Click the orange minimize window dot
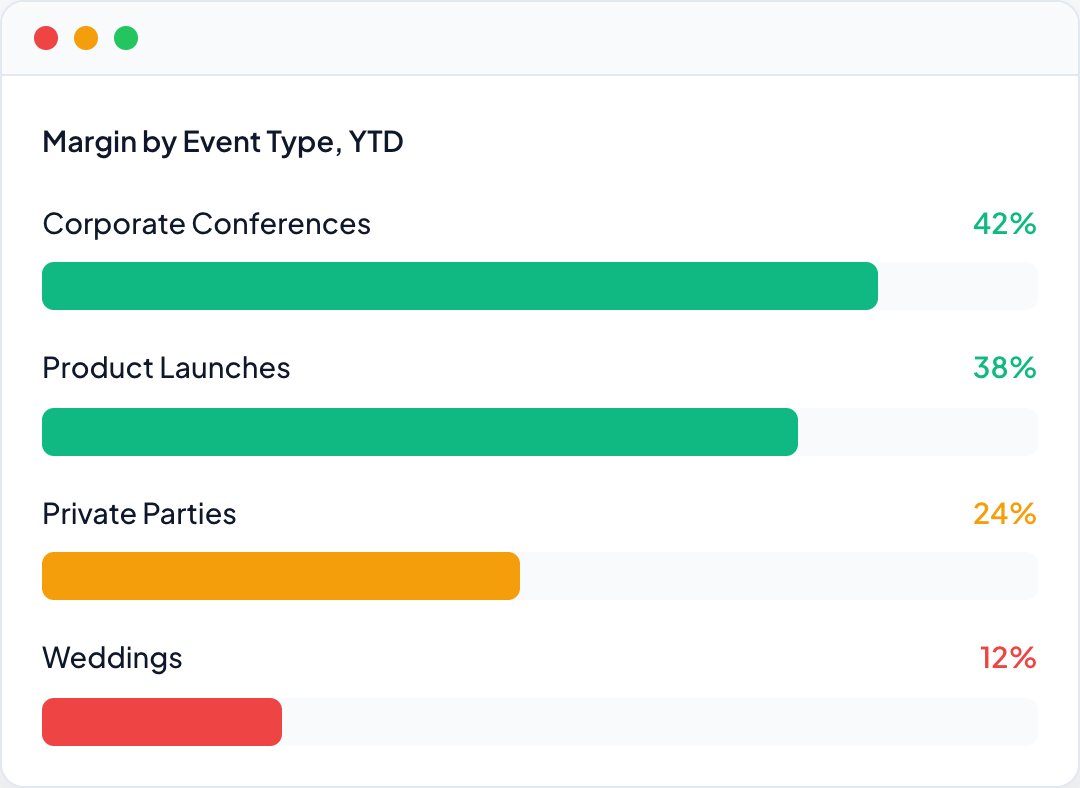Screen dimensions: 1080x788 [x=86, y=38]
